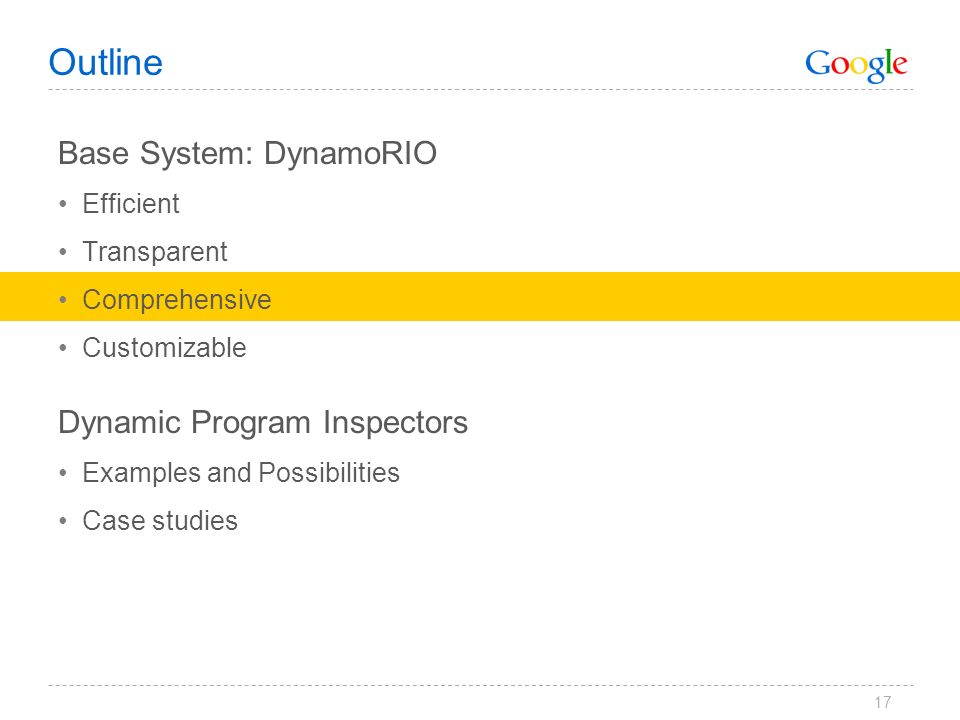960x720 pixels.
Task: Select the Transparent bullet text
Action: click(155, 252)
